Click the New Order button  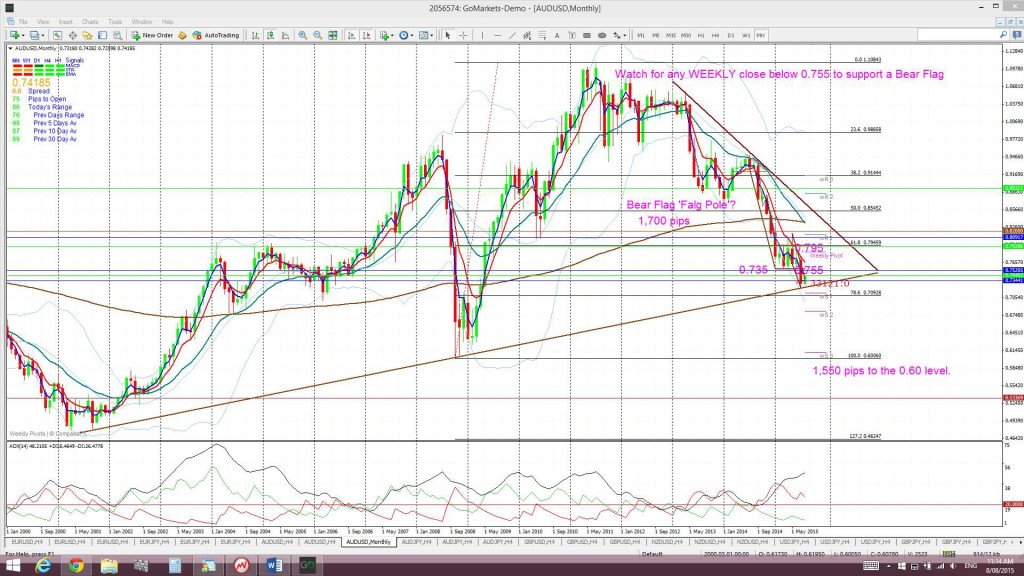click(152, 35)
